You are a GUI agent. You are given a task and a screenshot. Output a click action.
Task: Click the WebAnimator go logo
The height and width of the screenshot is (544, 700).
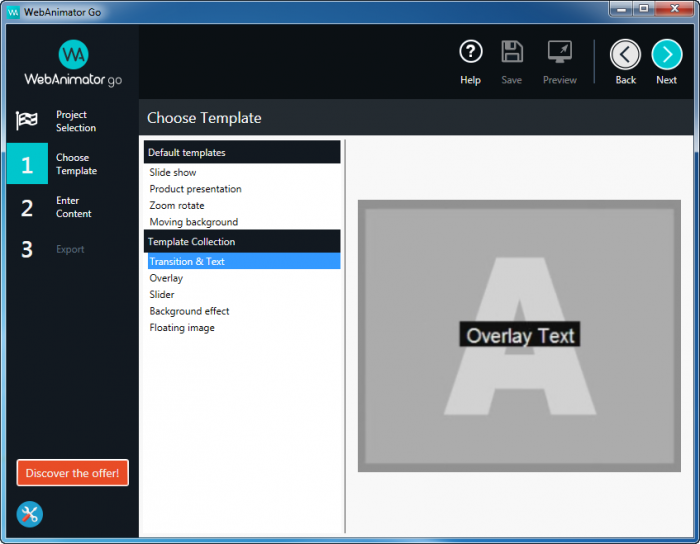(73, 63)
